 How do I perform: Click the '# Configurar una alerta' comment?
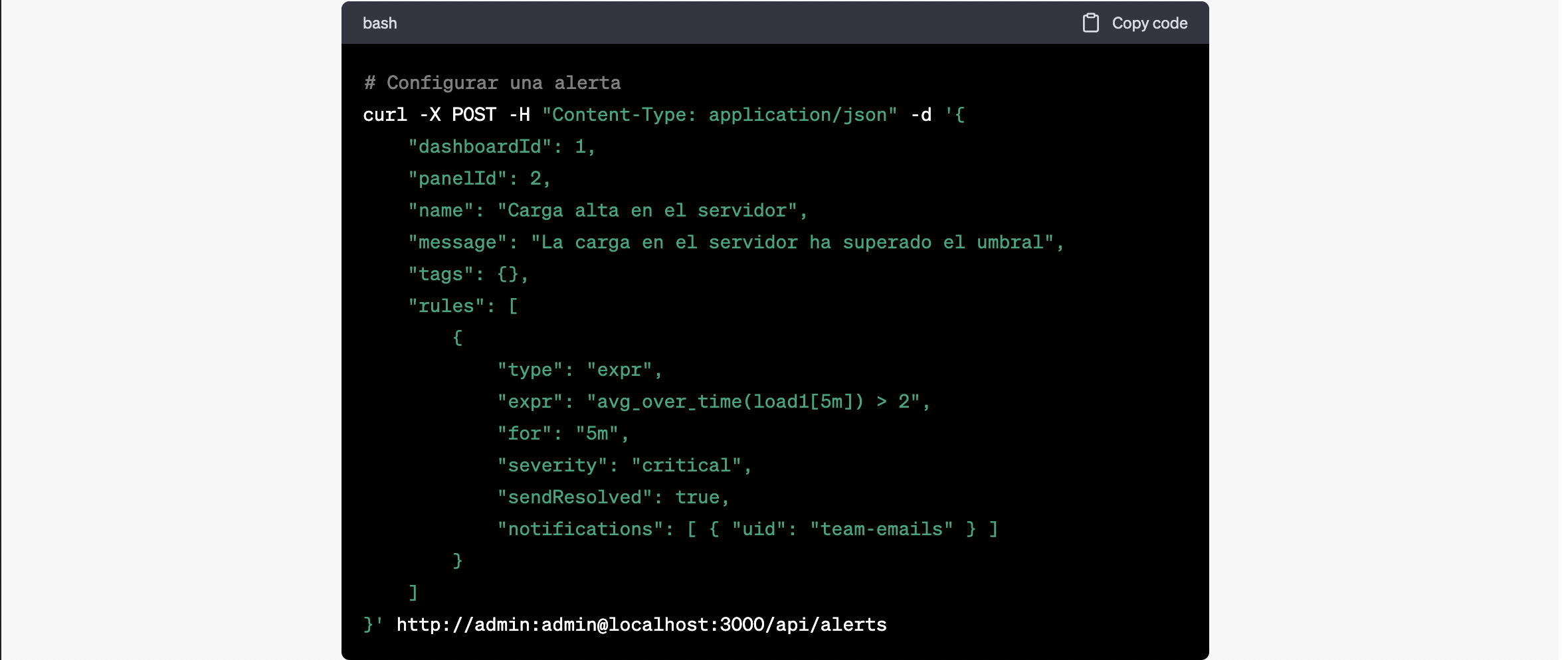(492, 83)
